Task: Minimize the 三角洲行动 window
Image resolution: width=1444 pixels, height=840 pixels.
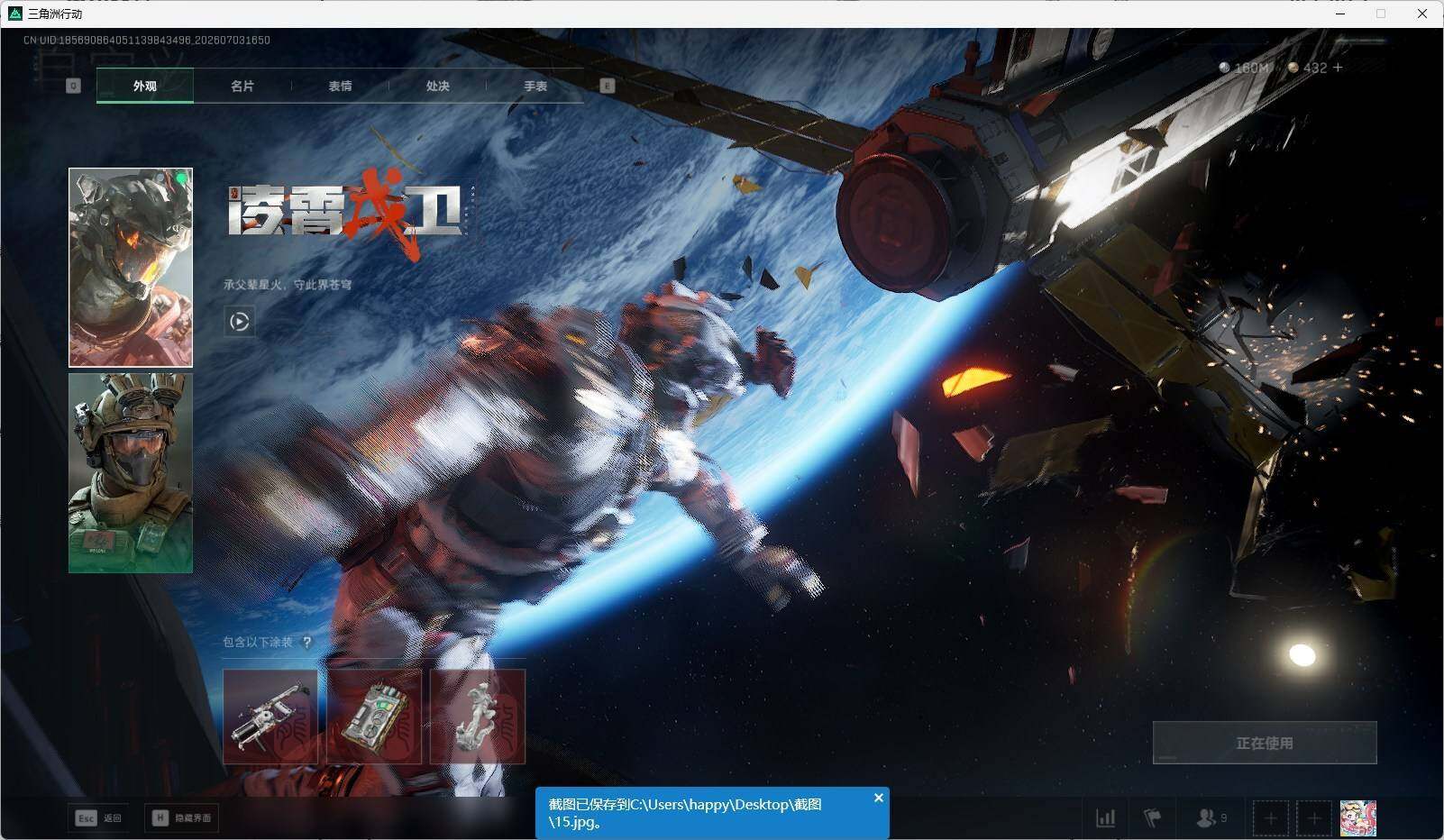Action: (x=1340, y=14)
